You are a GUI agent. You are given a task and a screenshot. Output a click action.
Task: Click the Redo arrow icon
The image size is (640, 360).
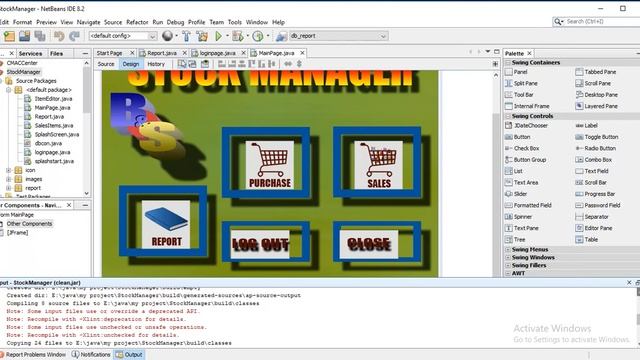74,36
